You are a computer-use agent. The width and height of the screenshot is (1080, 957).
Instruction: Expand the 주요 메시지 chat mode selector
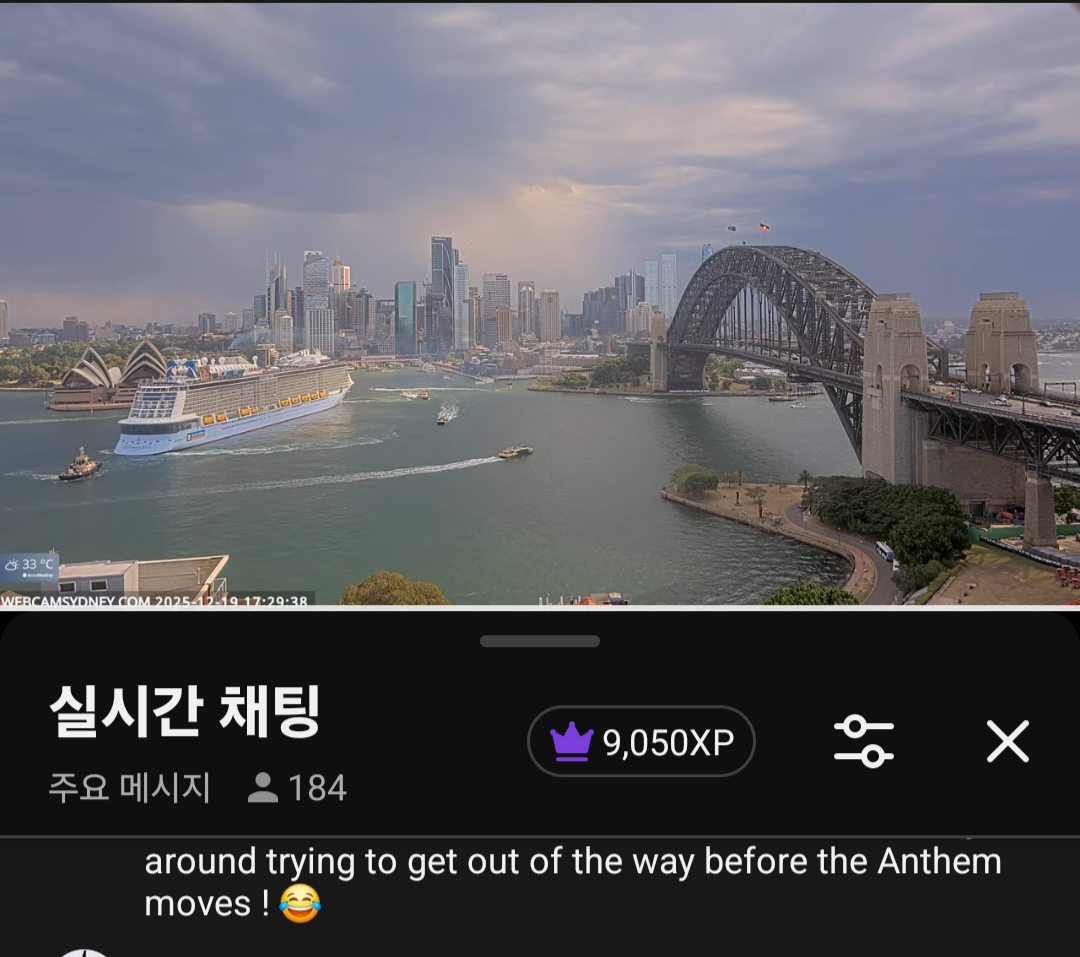(129, 788)
